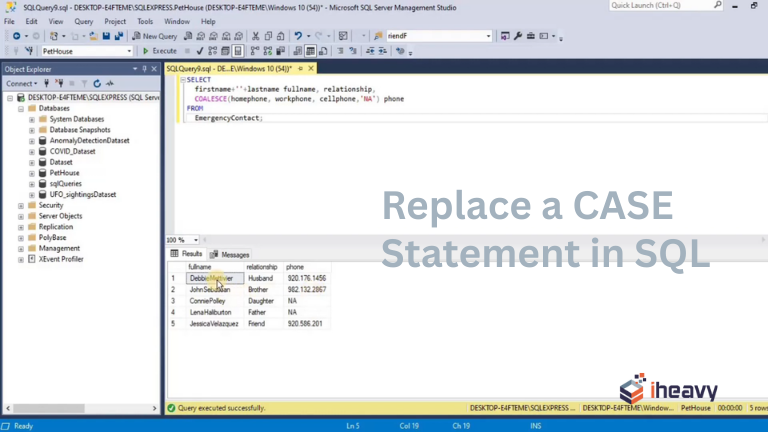The image size is (768, 432).
Task: Expand the PetHouse database node
Action: coord(32,173)
